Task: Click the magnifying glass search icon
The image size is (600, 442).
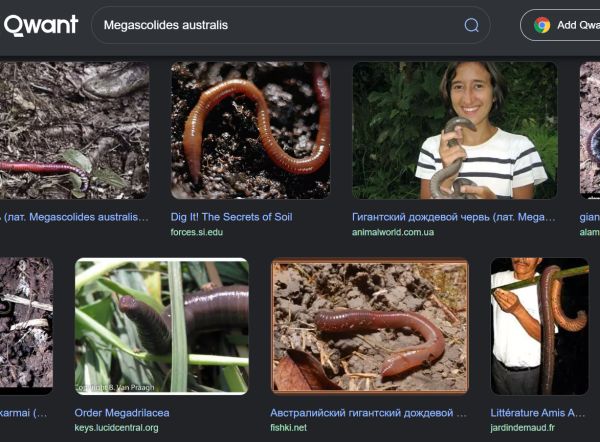Action: (471, 25)
